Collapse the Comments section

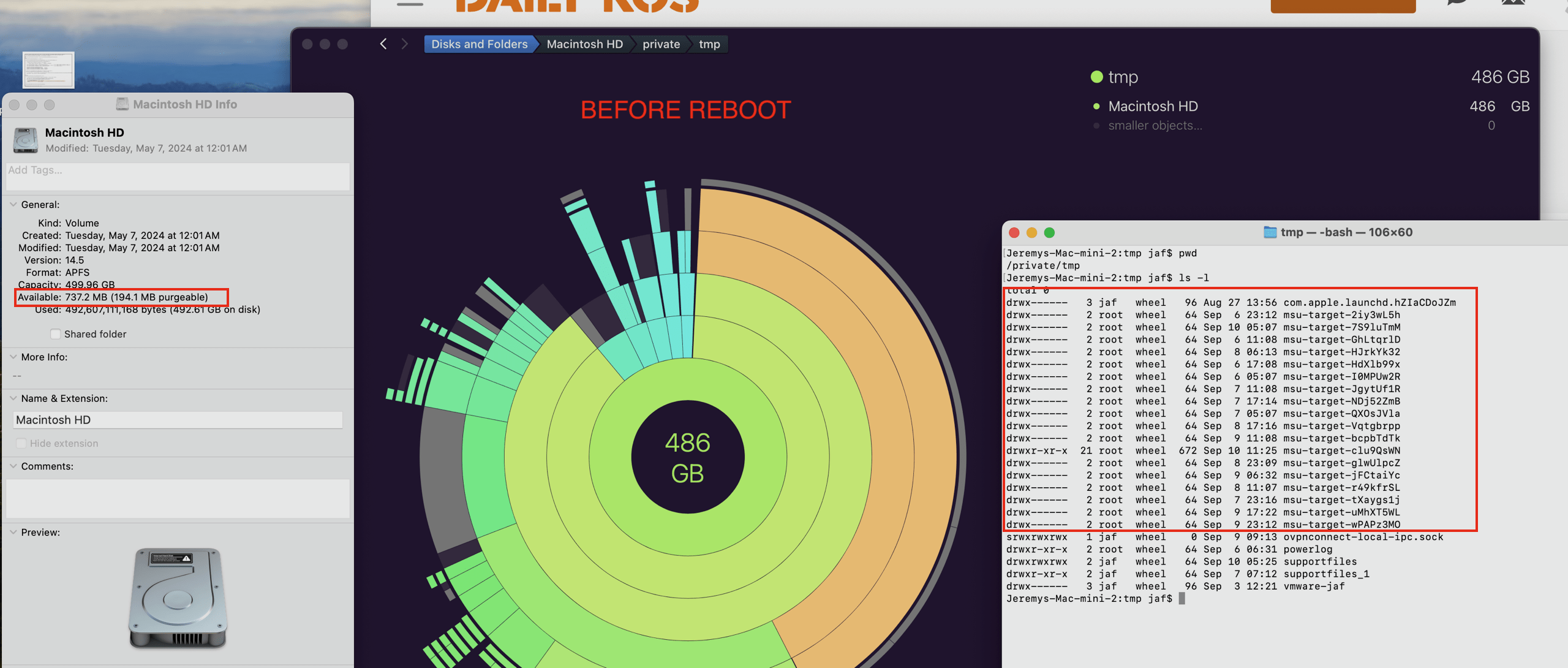tap(13, 466)
